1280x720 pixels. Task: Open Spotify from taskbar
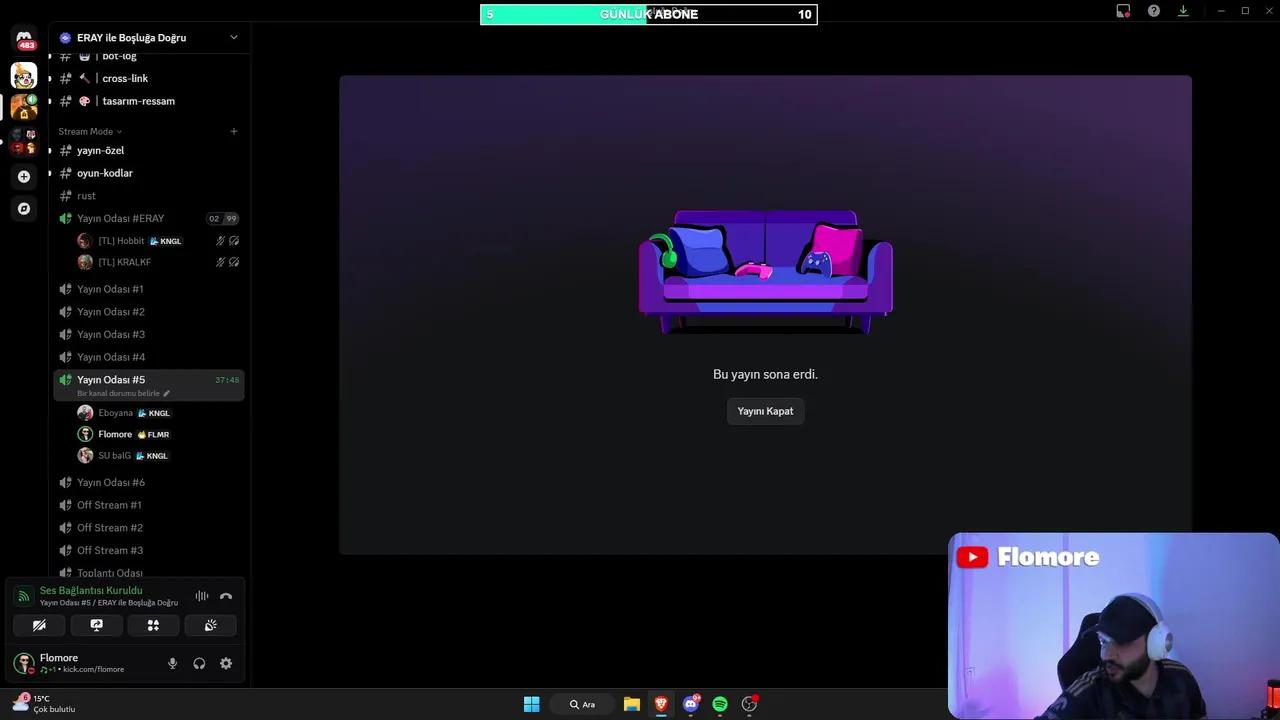tap(720, 704)
